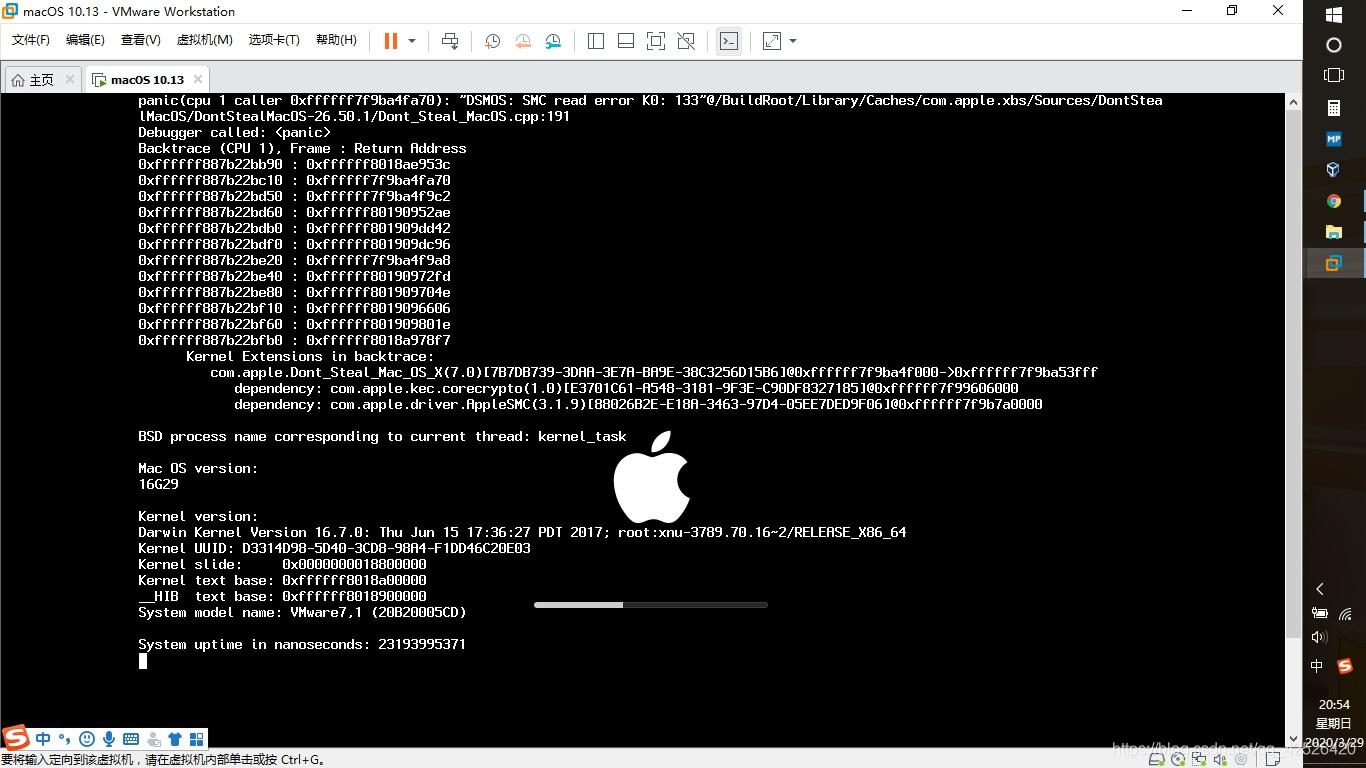Screen dimensions: 1366x768
Task: Open the snapshot manager
Action: [x=553, y=41]
